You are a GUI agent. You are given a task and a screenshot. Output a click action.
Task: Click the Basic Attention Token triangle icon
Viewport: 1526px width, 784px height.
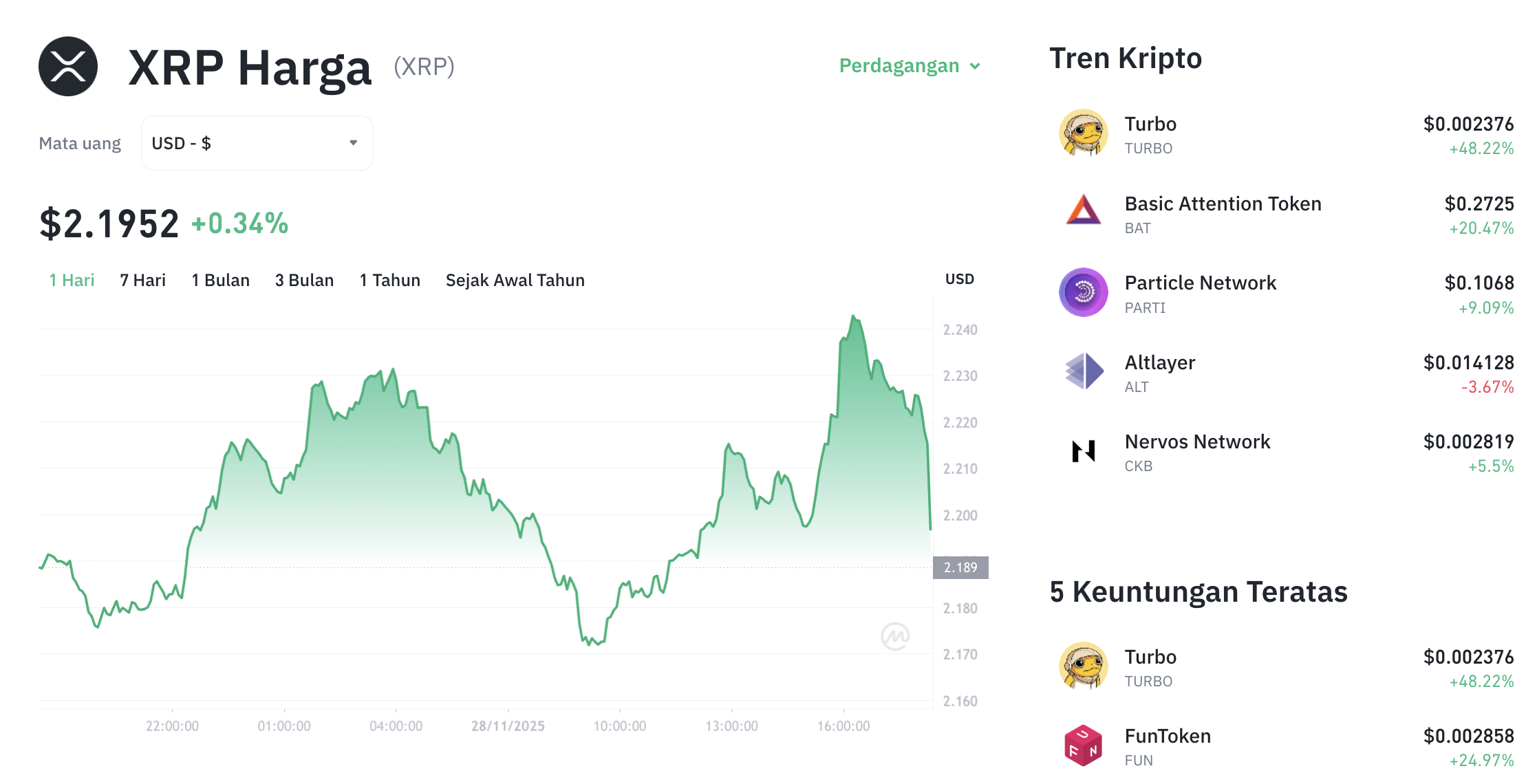1083,214
